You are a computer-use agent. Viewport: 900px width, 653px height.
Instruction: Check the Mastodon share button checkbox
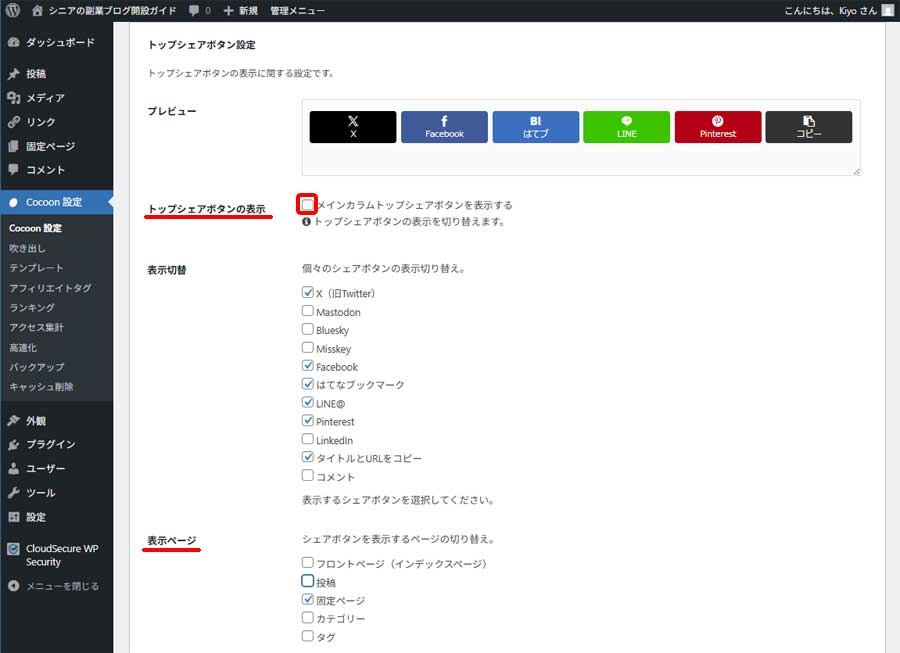(308, 311)
